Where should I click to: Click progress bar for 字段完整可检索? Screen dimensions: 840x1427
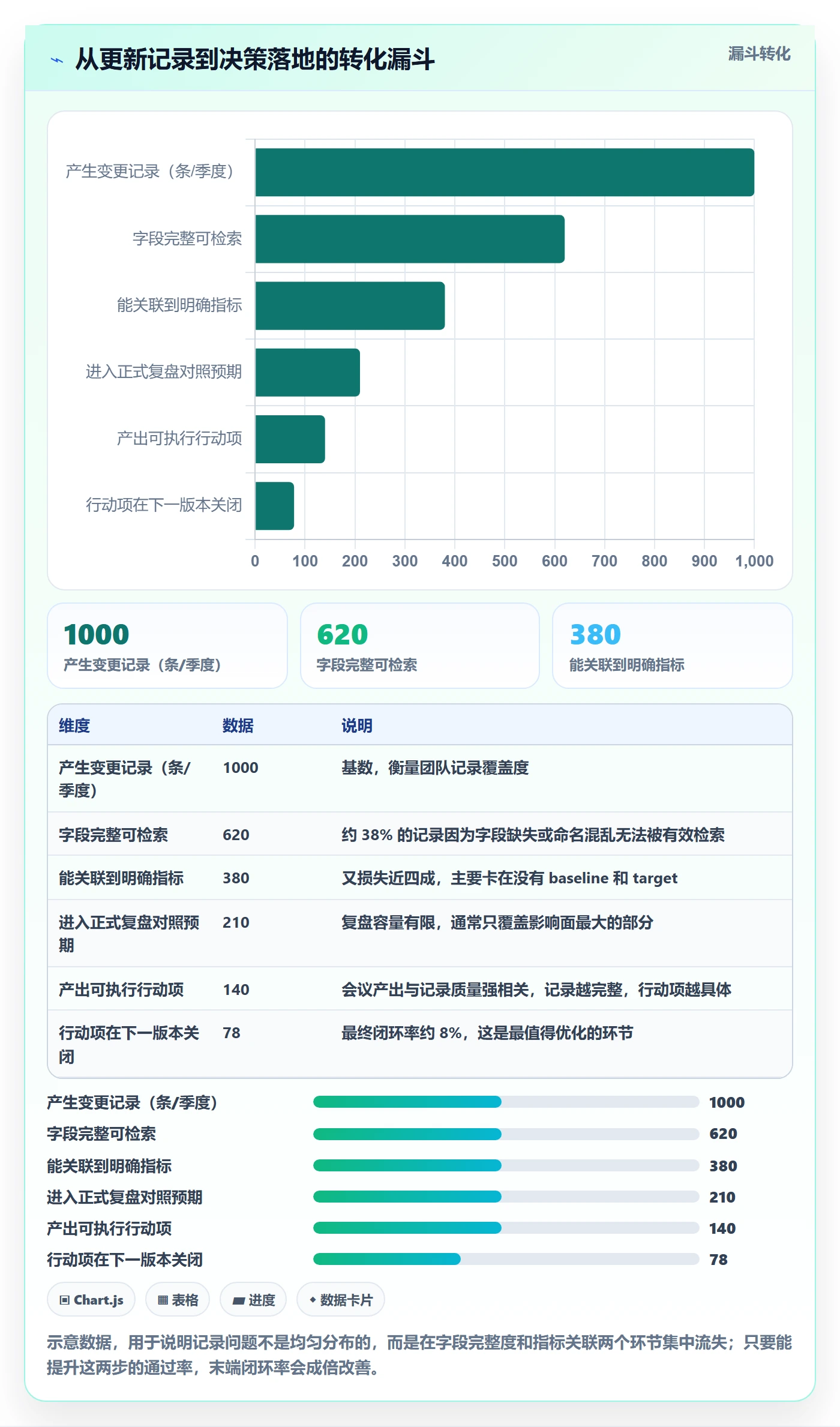(x=506, y=1134)
